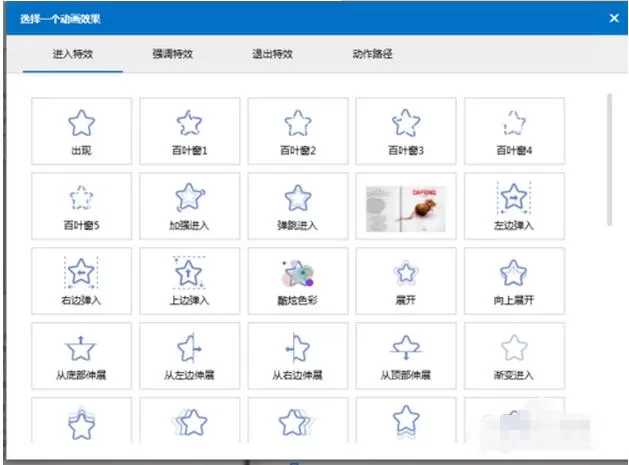Select the 百叶窗4 effect card

coord(514,131)
